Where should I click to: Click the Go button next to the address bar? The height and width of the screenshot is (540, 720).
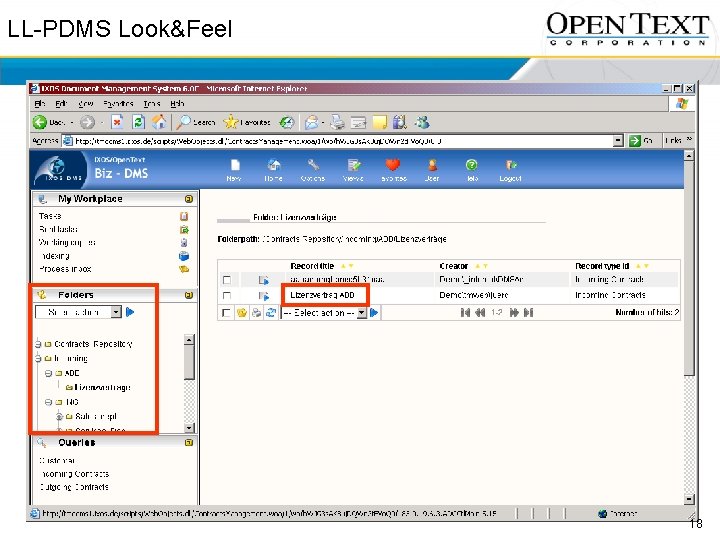pos(641,141)
